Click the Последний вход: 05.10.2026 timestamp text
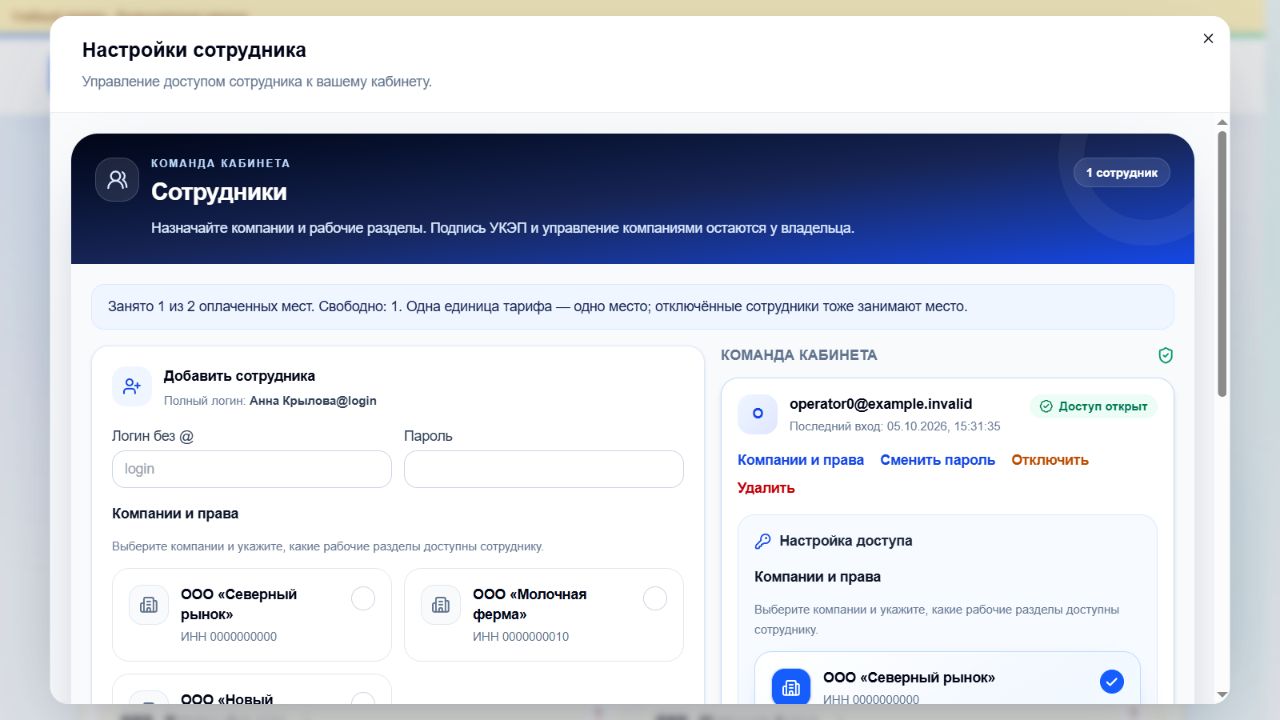 pyautogui.click(x=895, y=426)
